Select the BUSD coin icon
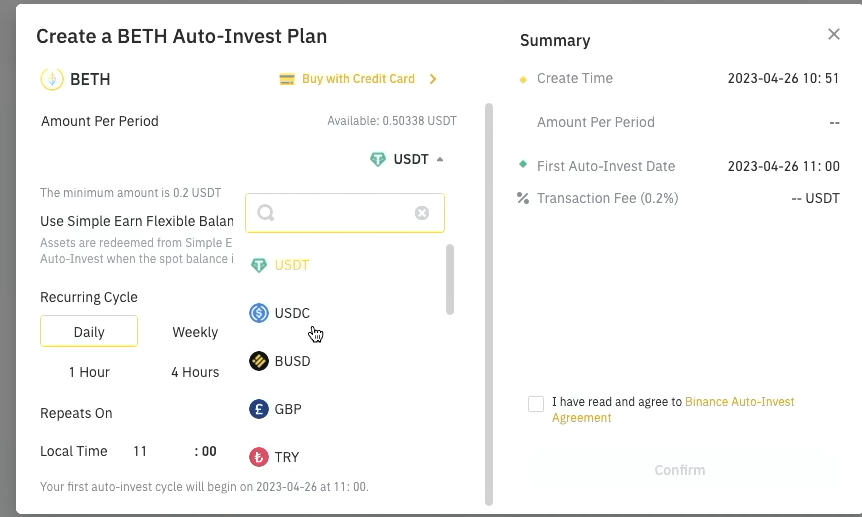 pos(259,361)
